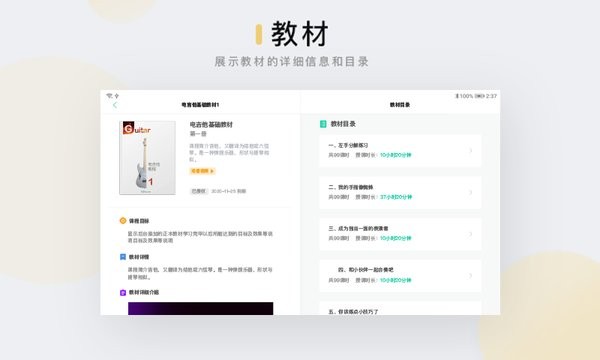Image resolution: width=600 pixels, height=360 pixels.
Task: Select the 2020-11-25 expiry date text
Action: tap(228, 191)
